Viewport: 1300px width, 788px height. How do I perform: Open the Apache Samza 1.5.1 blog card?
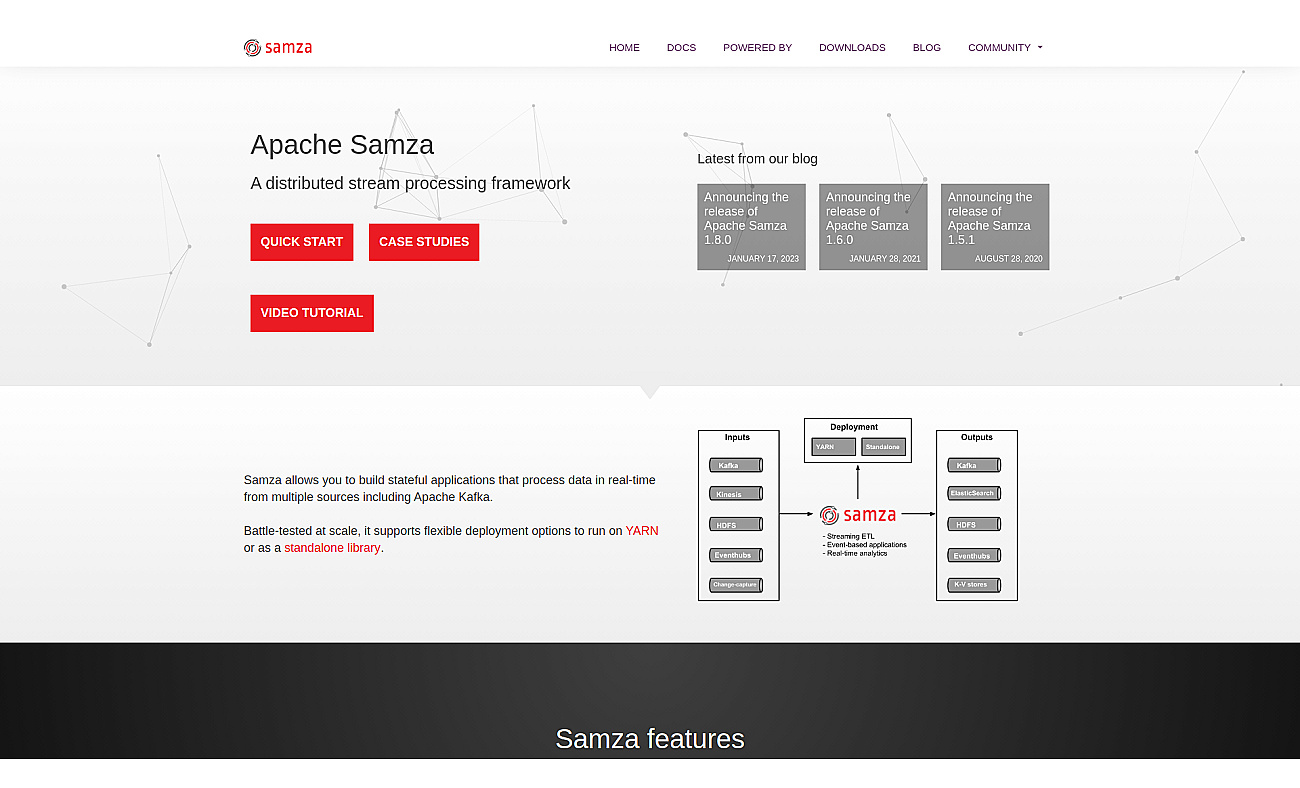point(995,227)
